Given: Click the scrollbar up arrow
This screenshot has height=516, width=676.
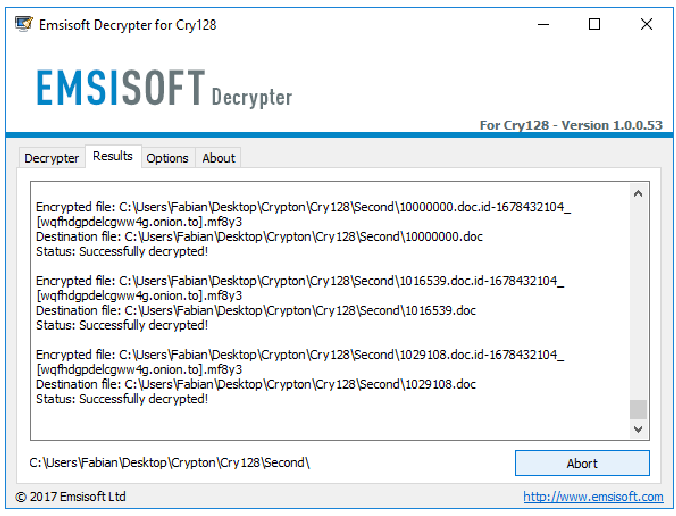Looking at the screenshot, I should click(638, 194).
